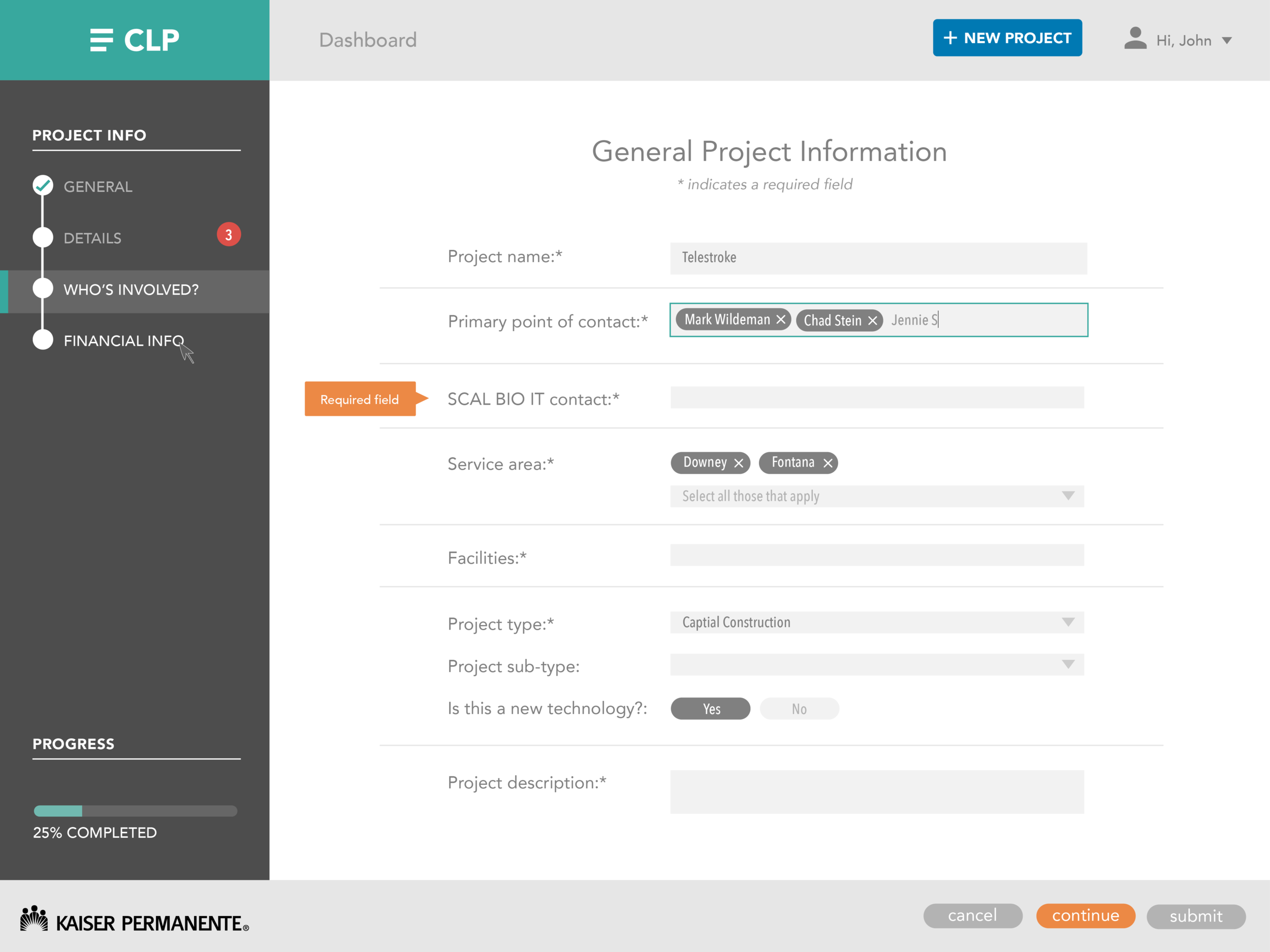Open the Financial Info section
Screen dimensions: 1270x952
[x=124, y=341]
